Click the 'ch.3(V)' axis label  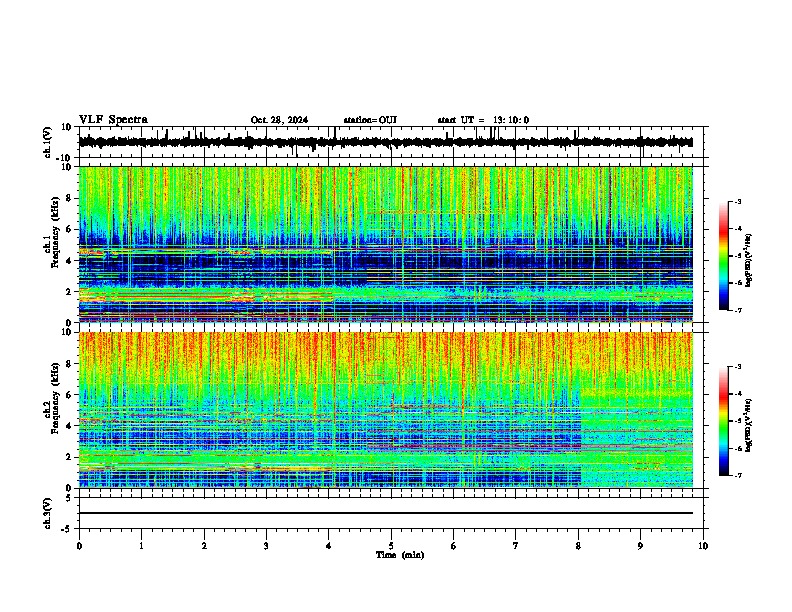48,513
